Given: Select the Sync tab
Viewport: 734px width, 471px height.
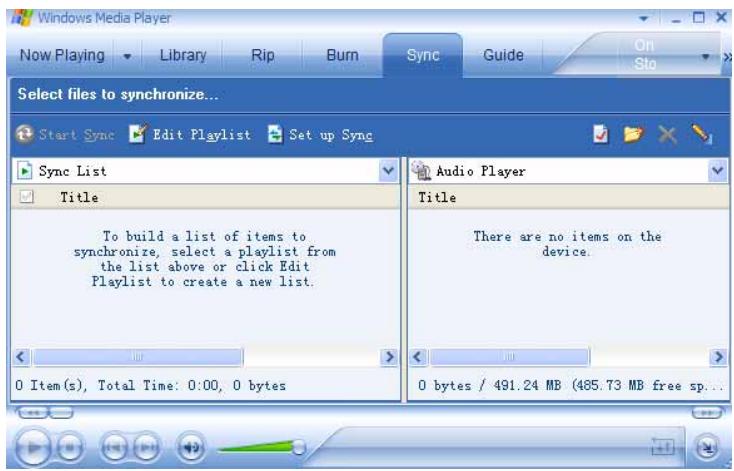Looking at the screenshot, I should point(423,55).
